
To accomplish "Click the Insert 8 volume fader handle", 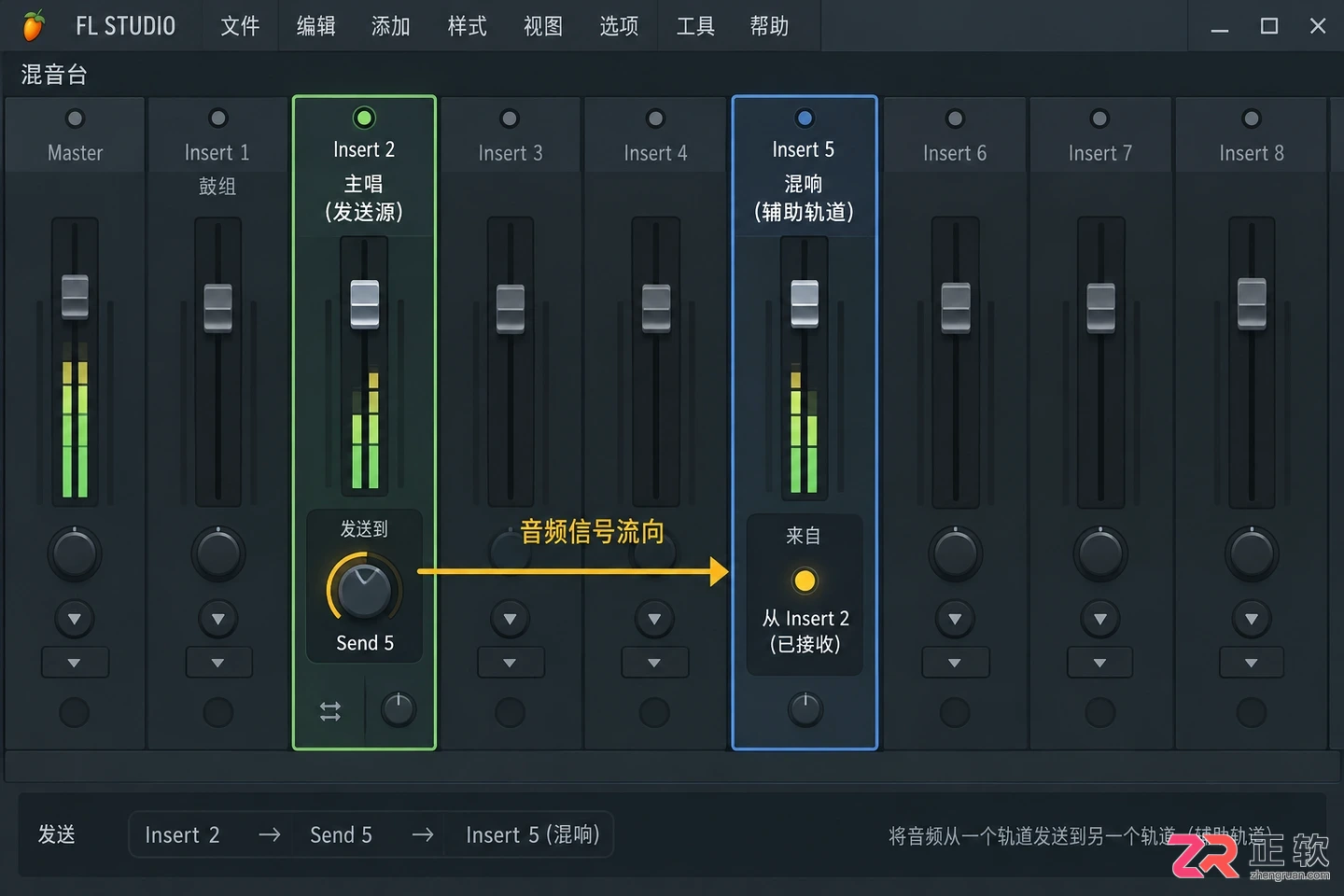I will 1252,303.
